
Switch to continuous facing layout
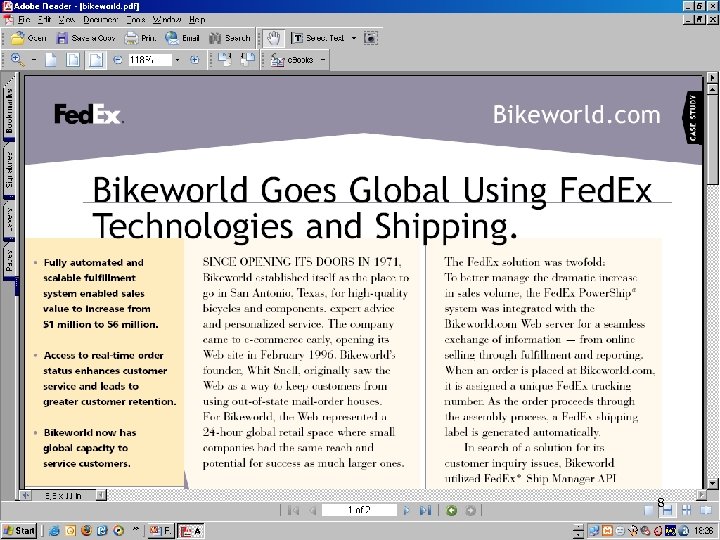coord(687,510)
